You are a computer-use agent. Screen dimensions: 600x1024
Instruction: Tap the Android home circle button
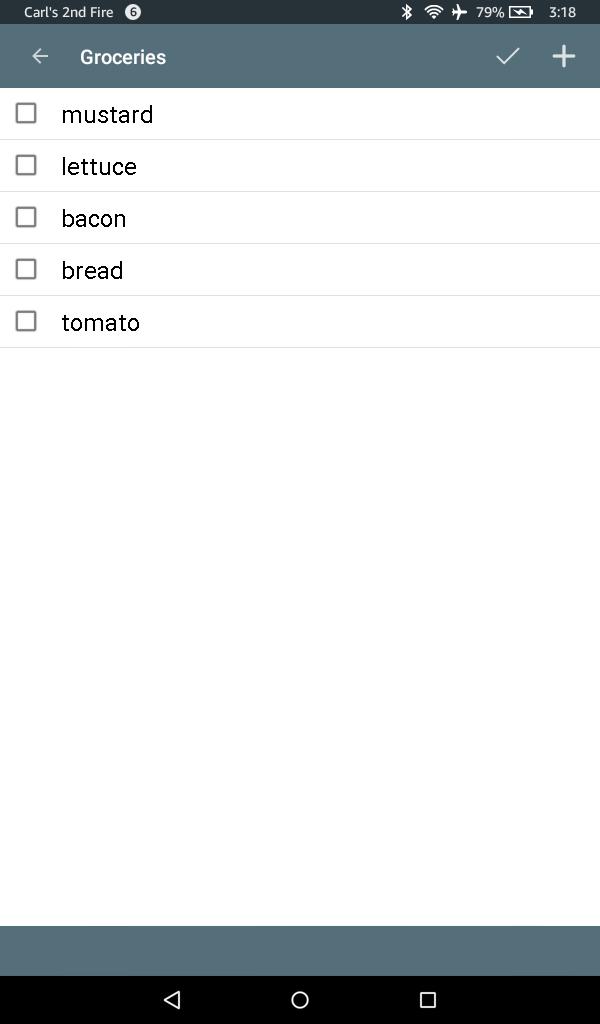pyautogui.click(x=300, y=999)
